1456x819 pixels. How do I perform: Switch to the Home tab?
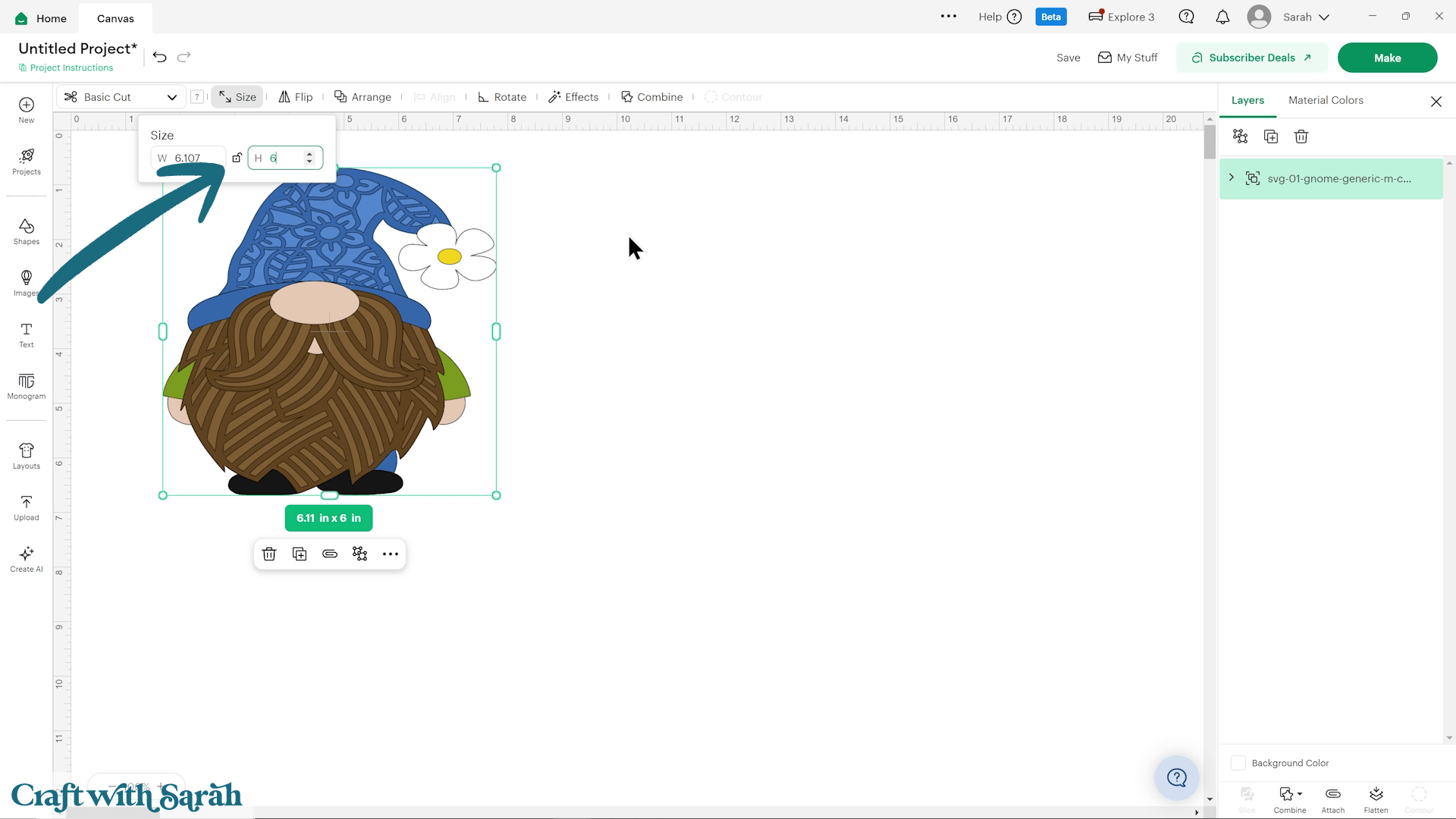(42, 18)
